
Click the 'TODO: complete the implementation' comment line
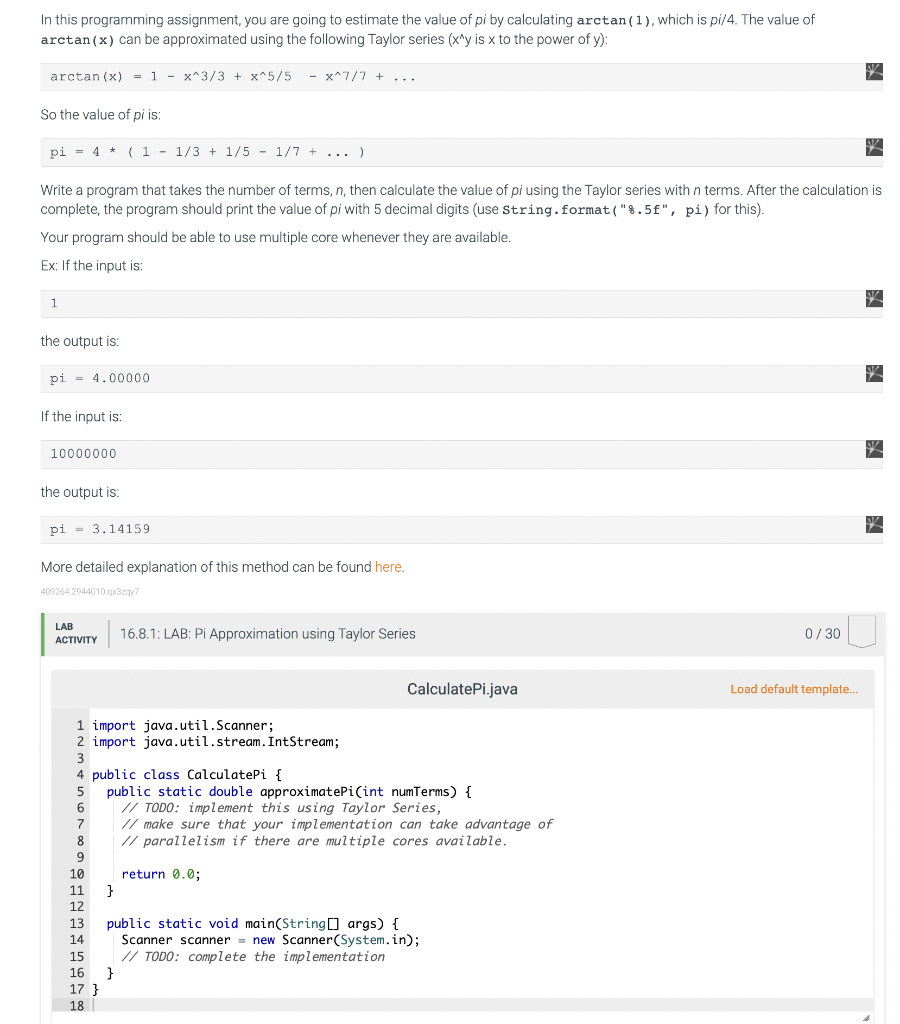tap(253, 956)
